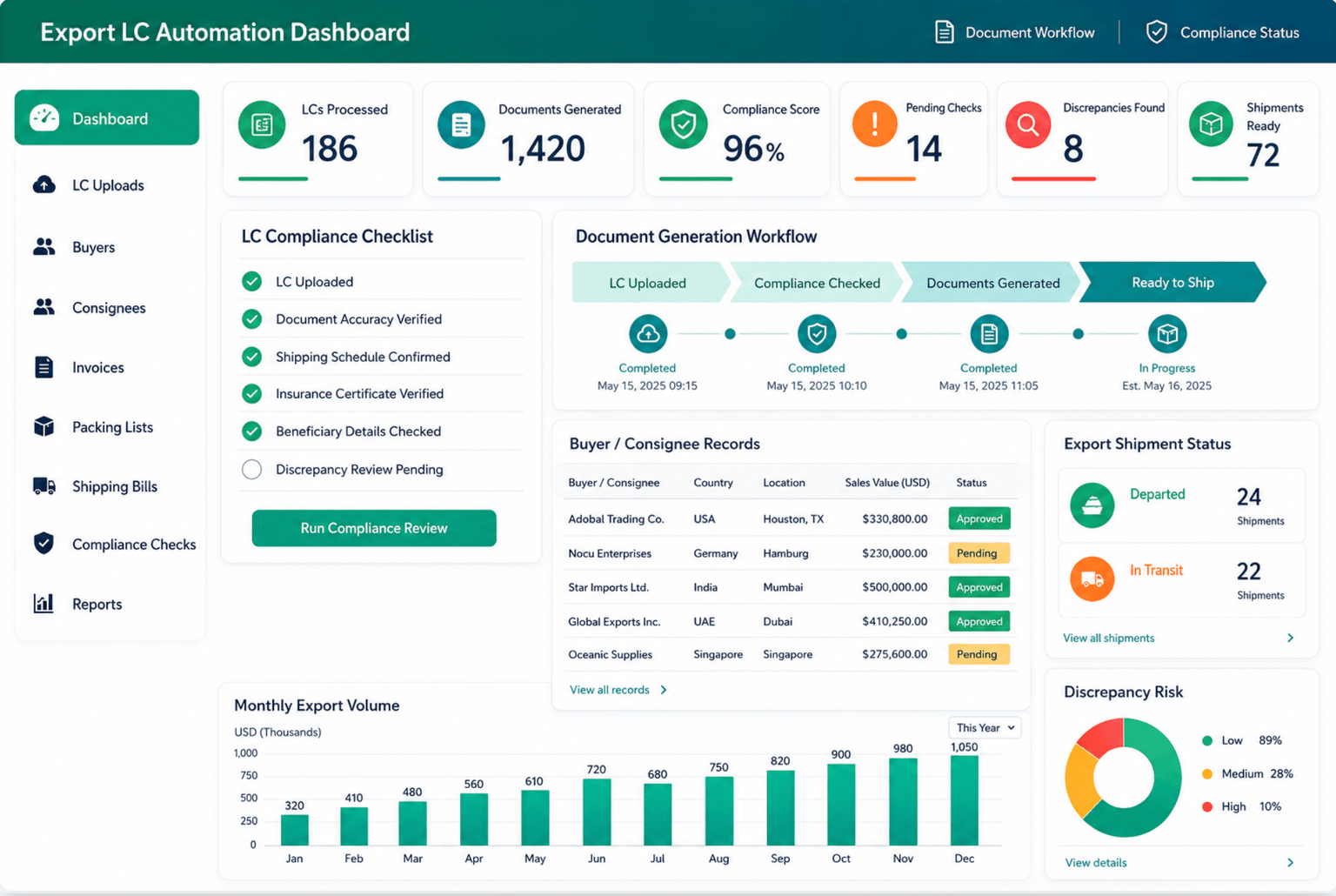
Task: Click the document workflow step icon
Action: click(989, 334)
